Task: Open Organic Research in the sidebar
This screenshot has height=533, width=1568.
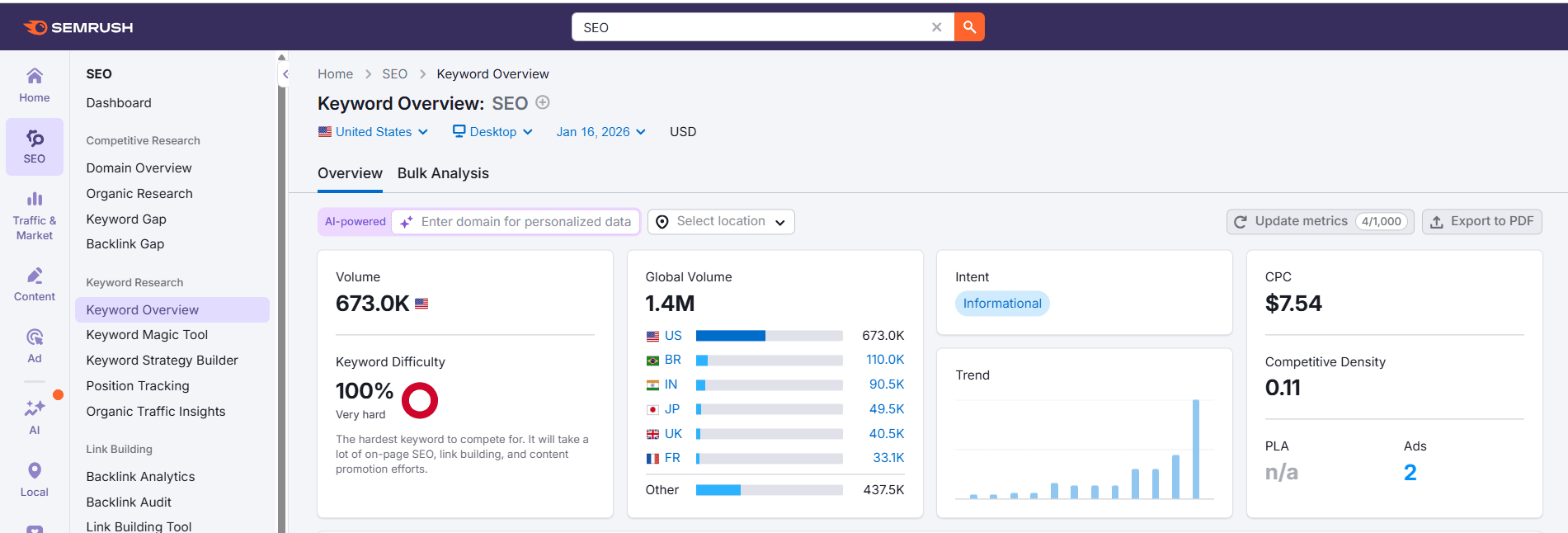Action: 139,194
